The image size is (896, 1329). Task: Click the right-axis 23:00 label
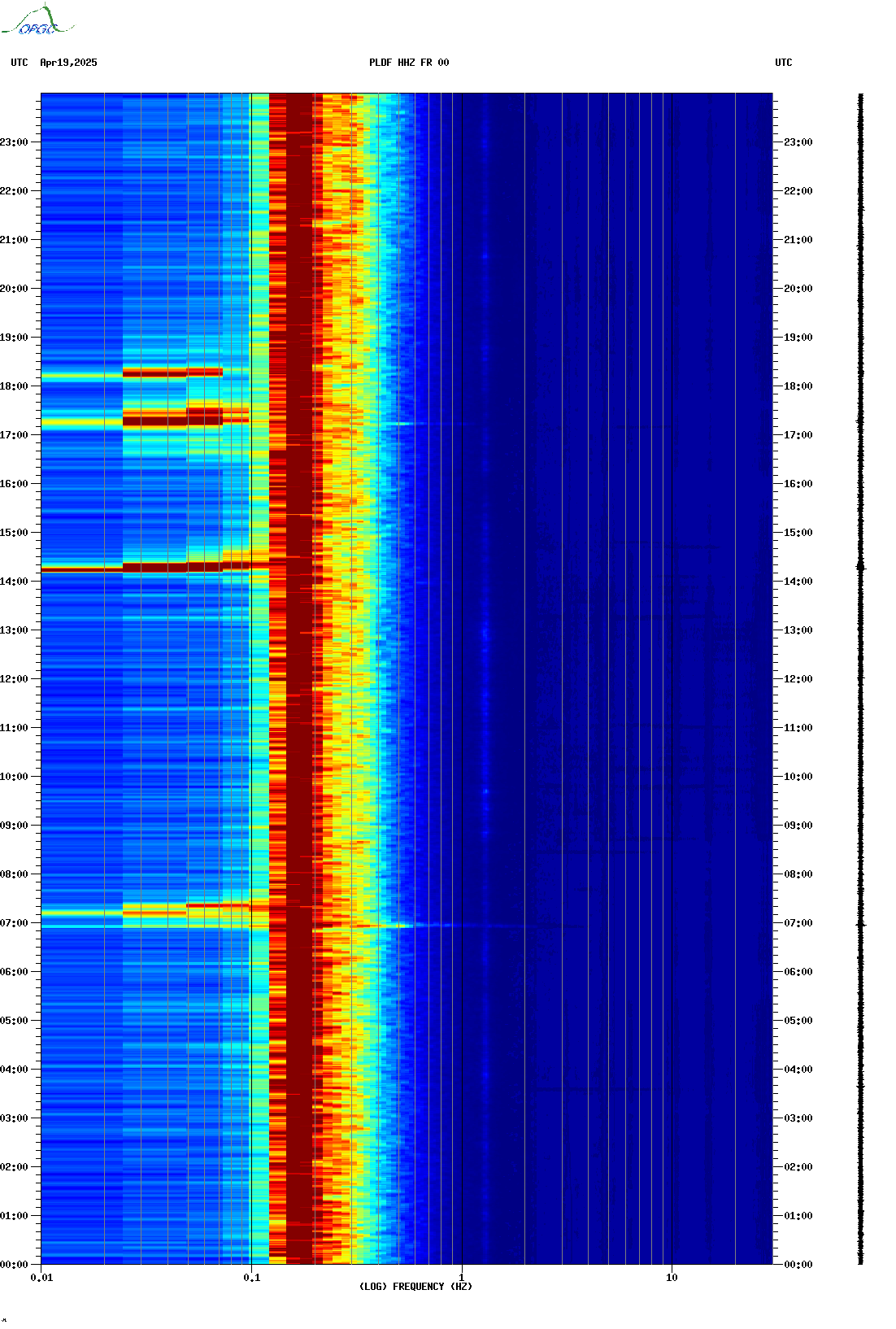(x=798, y=142)
